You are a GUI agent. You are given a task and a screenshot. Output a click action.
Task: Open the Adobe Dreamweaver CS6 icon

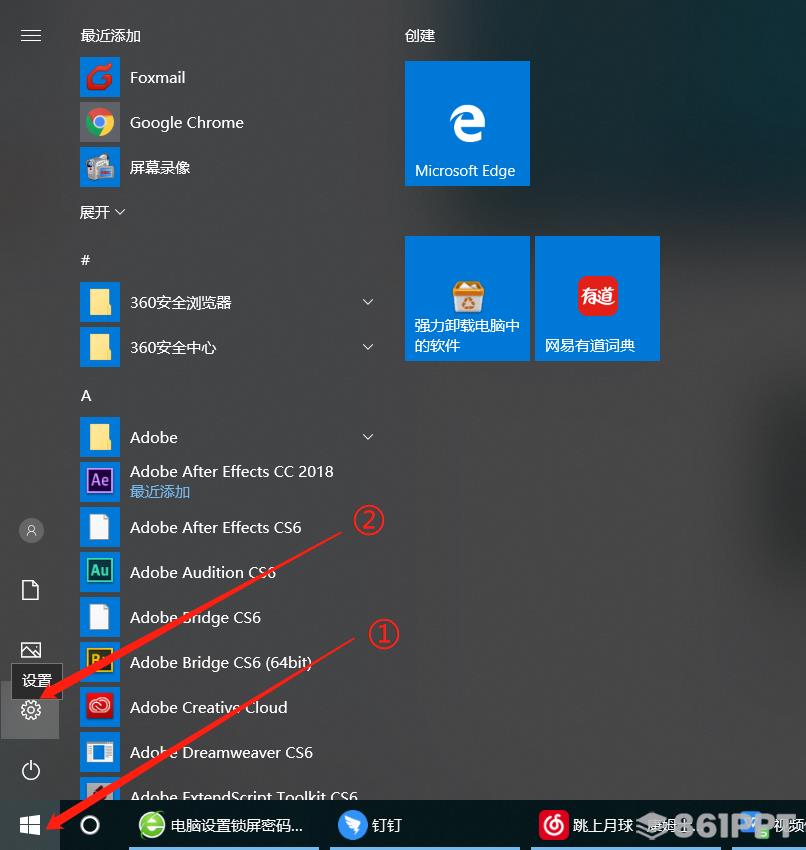tap(100, 752)
